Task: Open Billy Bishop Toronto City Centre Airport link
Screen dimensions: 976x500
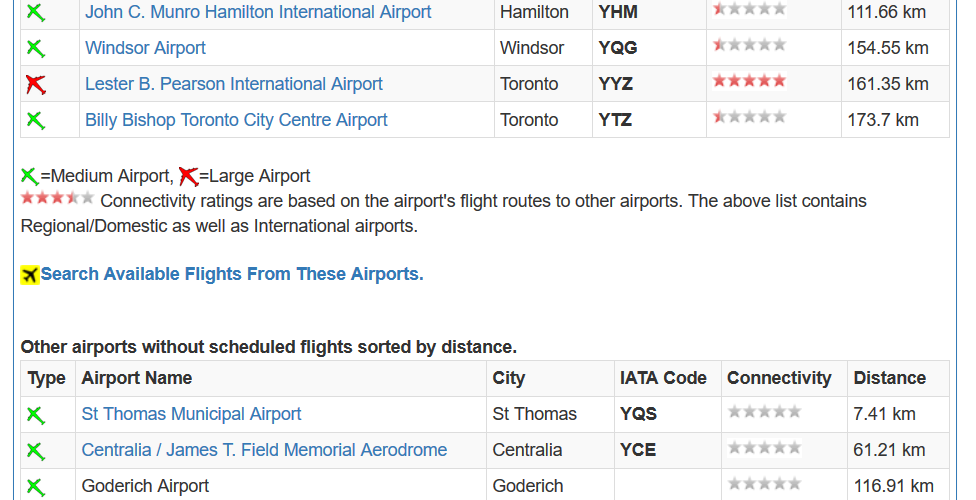Action: [236, 120]
